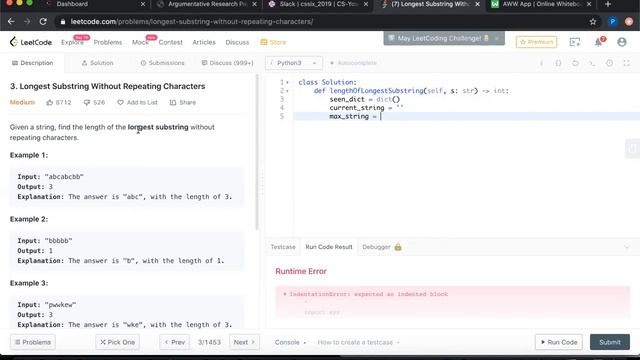Open a new browser tab with plus
Viewport: 640px width, 360px height.
[x=608, y=4]
